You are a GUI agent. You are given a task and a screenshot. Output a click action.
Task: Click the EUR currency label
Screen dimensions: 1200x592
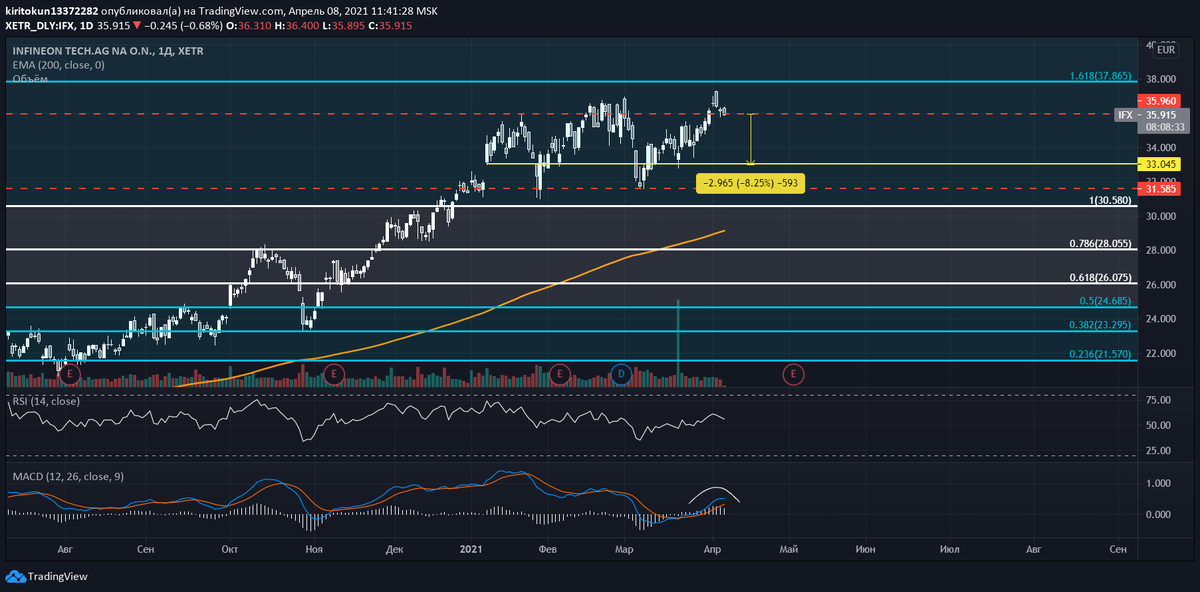point(1165,48)
